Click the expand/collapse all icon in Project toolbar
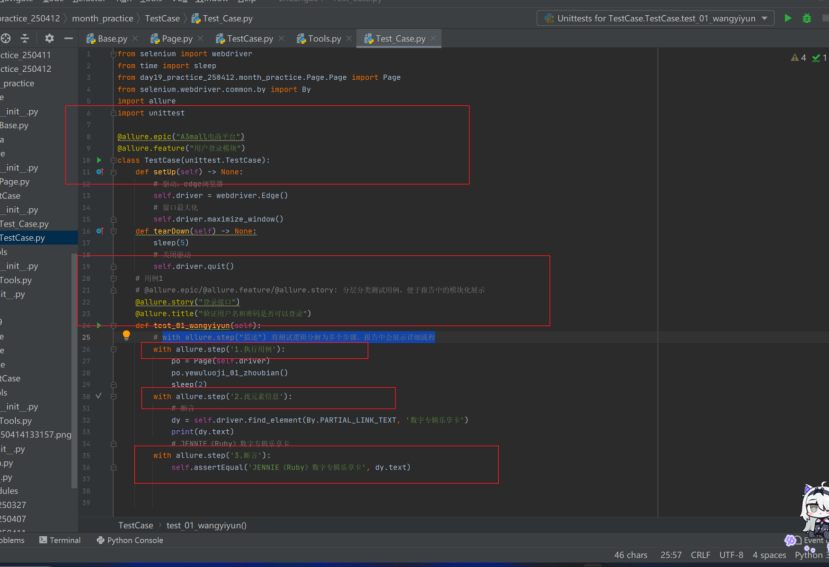Image resolution: width=829 pixels, height=567 pixels. click(25, 38)
